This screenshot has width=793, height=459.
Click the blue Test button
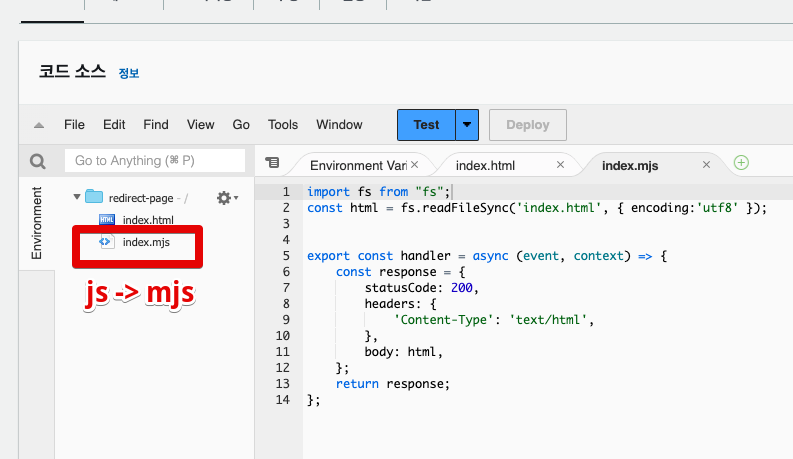pos(426,125)
